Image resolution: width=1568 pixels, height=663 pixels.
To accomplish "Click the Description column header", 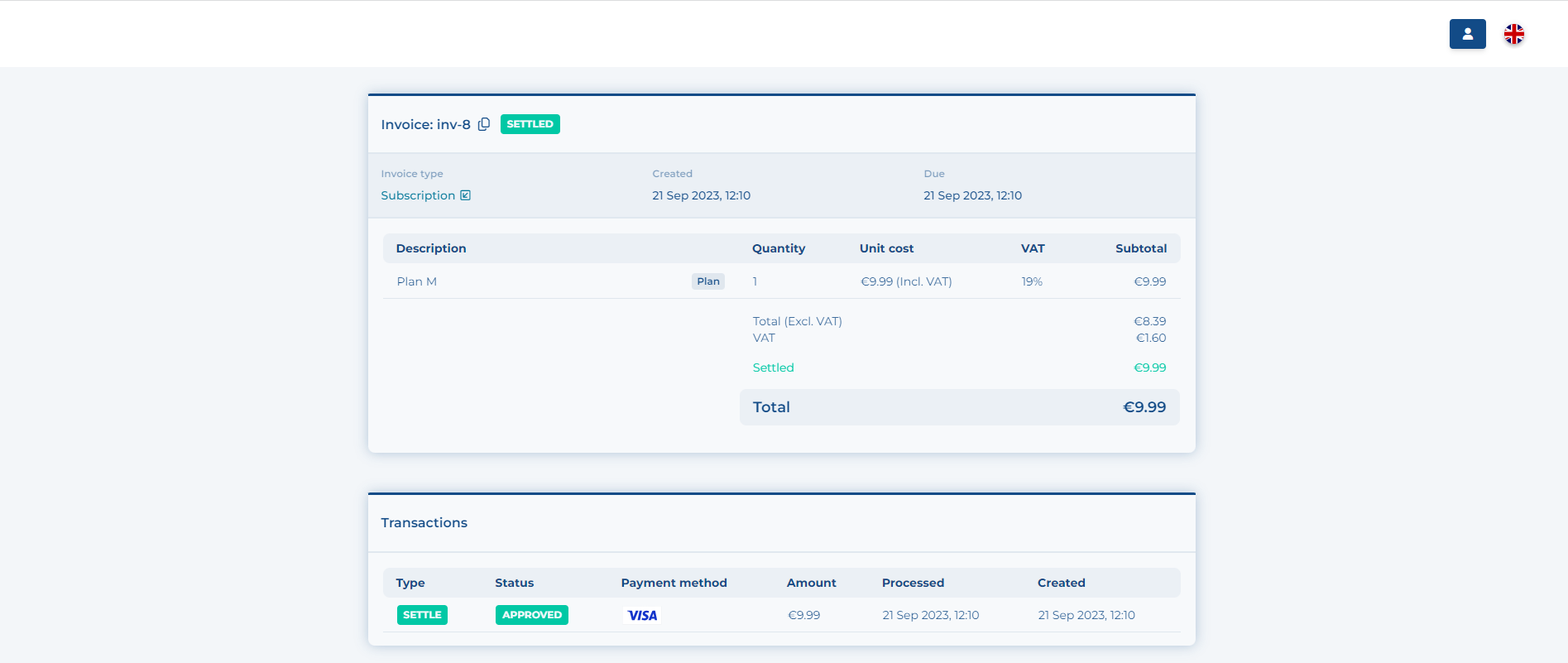I will point(431,248).
